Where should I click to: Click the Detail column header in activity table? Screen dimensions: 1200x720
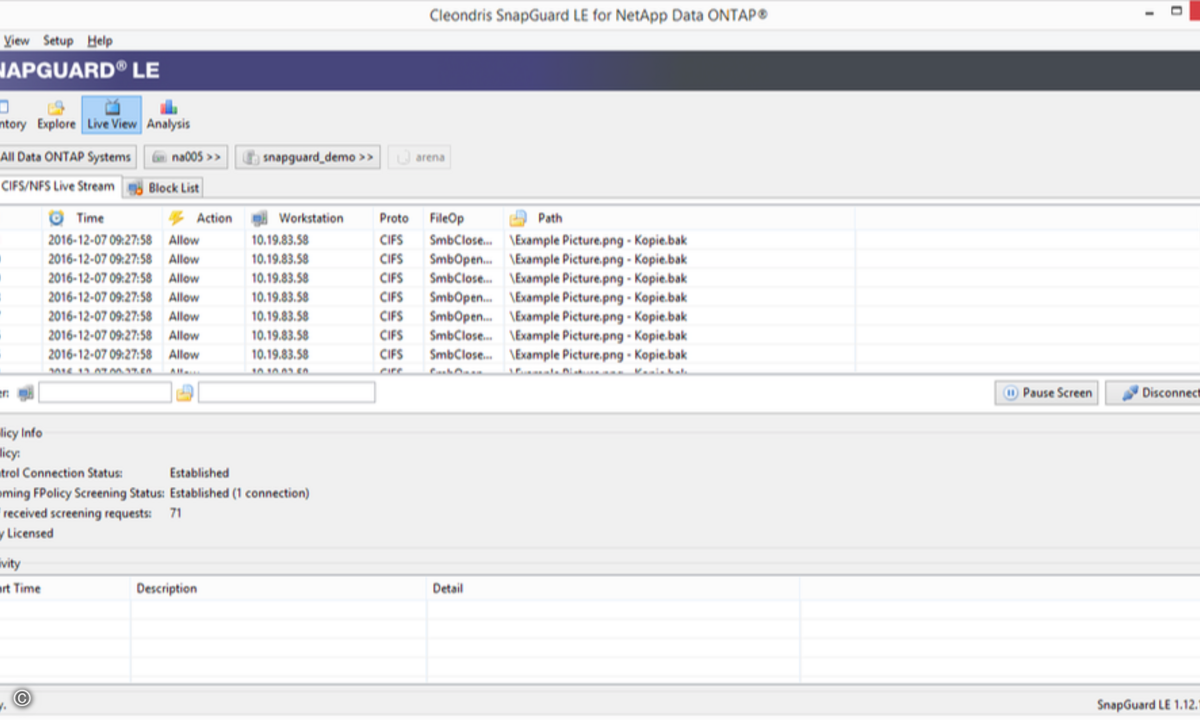613,588
